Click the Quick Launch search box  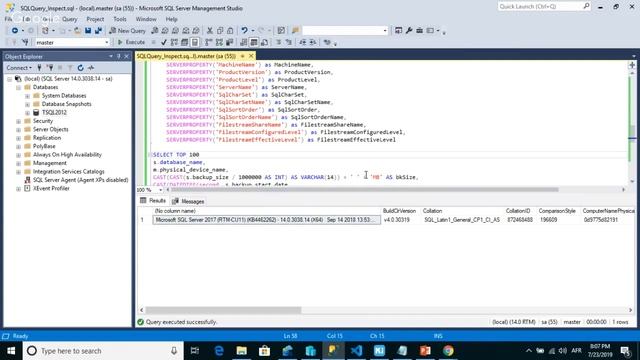tap(544, 7)
